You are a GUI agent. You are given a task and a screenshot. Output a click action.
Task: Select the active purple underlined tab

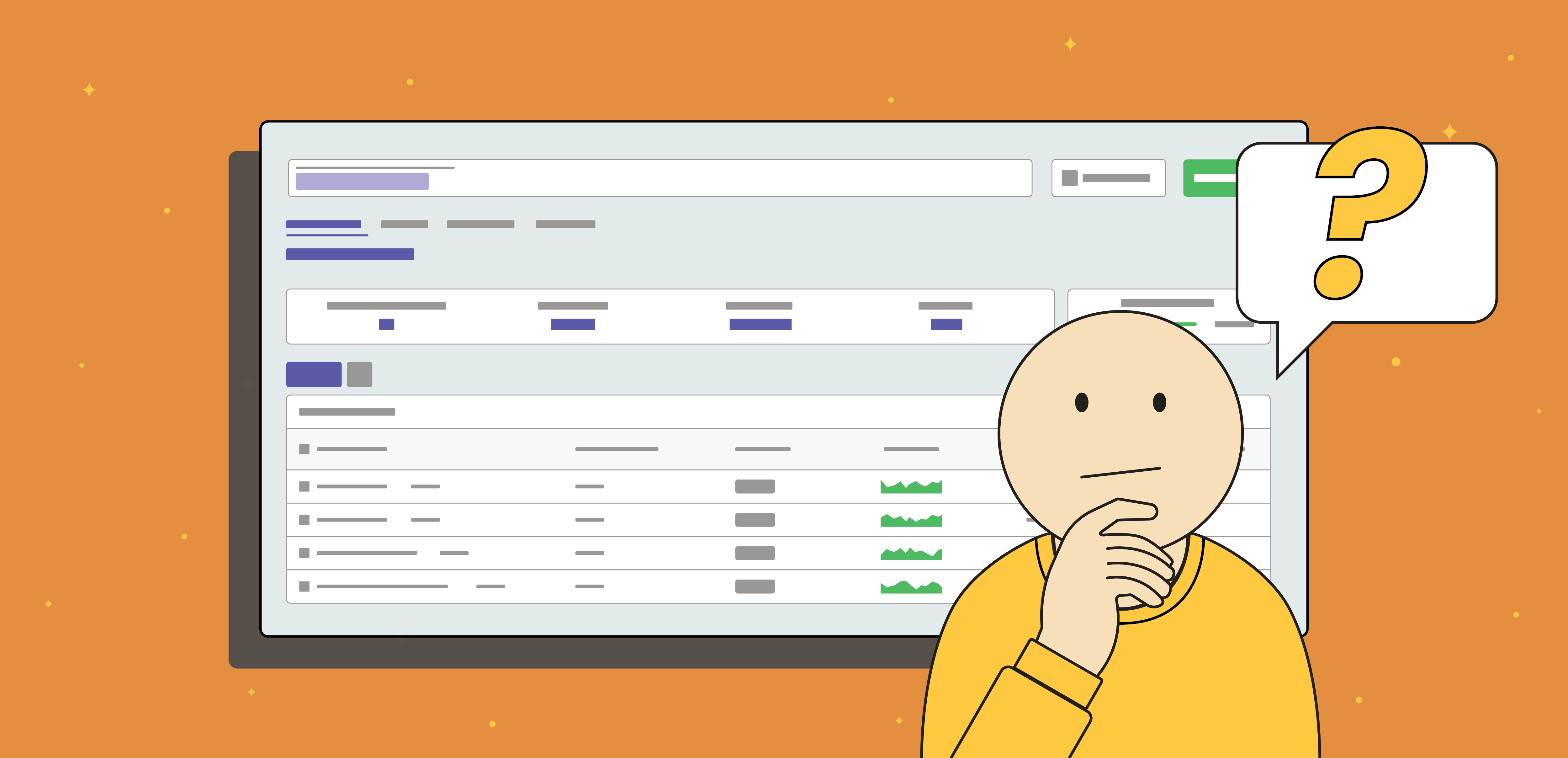(324, 224)
